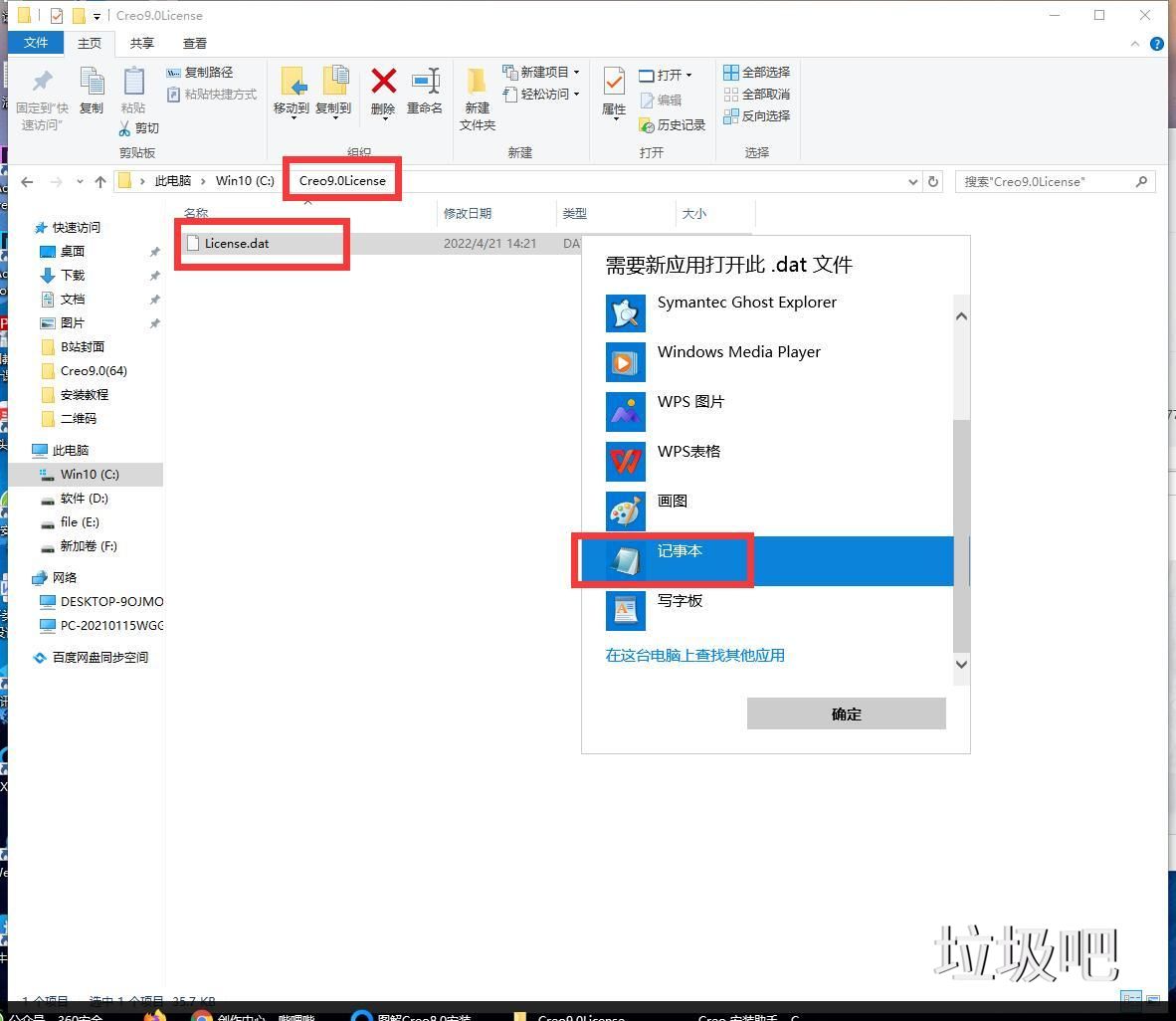This screenshot has width=1176, height=1021.
Task: Open the Properties (属性) ribbon icon
Action: point(614,83)
